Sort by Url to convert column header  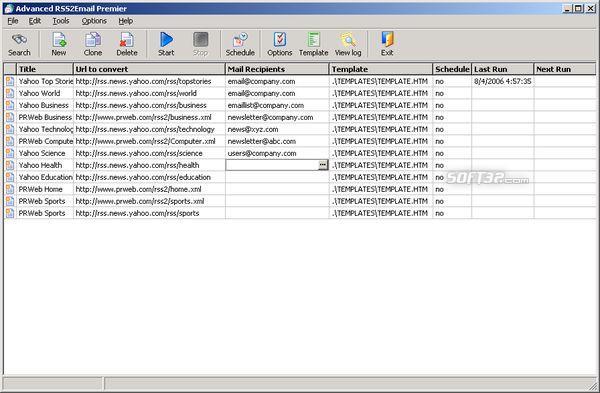click(x=149, y=69)
